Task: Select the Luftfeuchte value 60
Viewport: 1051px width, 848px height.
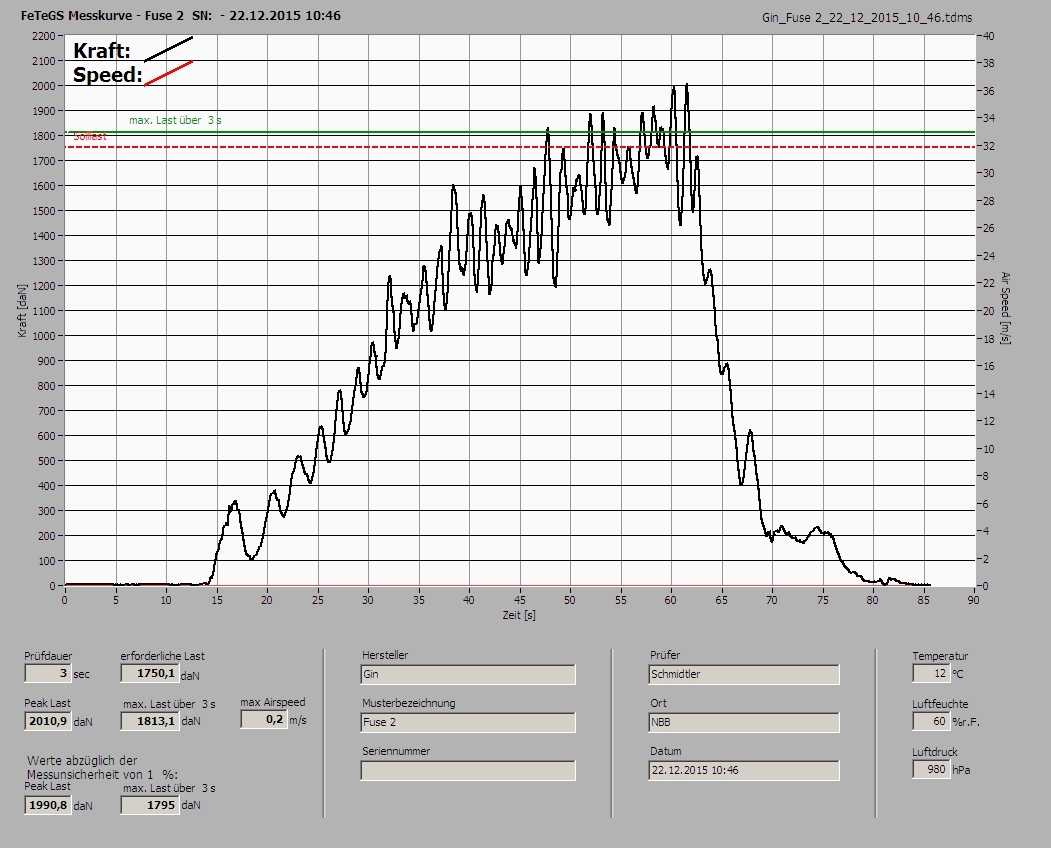Action: pyautogui.click(x=930, y=721)
